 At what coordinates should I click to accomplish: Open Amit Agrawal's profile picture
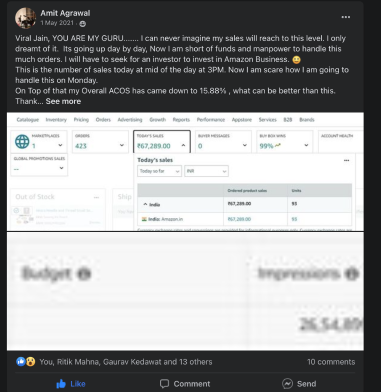click(x=25, y=18)
